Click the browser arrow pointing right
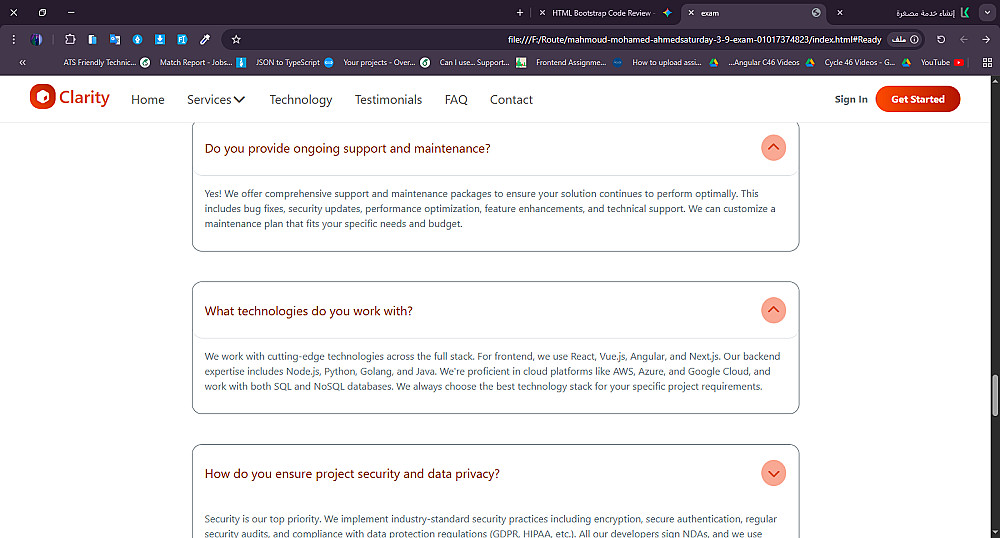The image size is (1000, 538). pyautogui.click(x=986, y=40)
